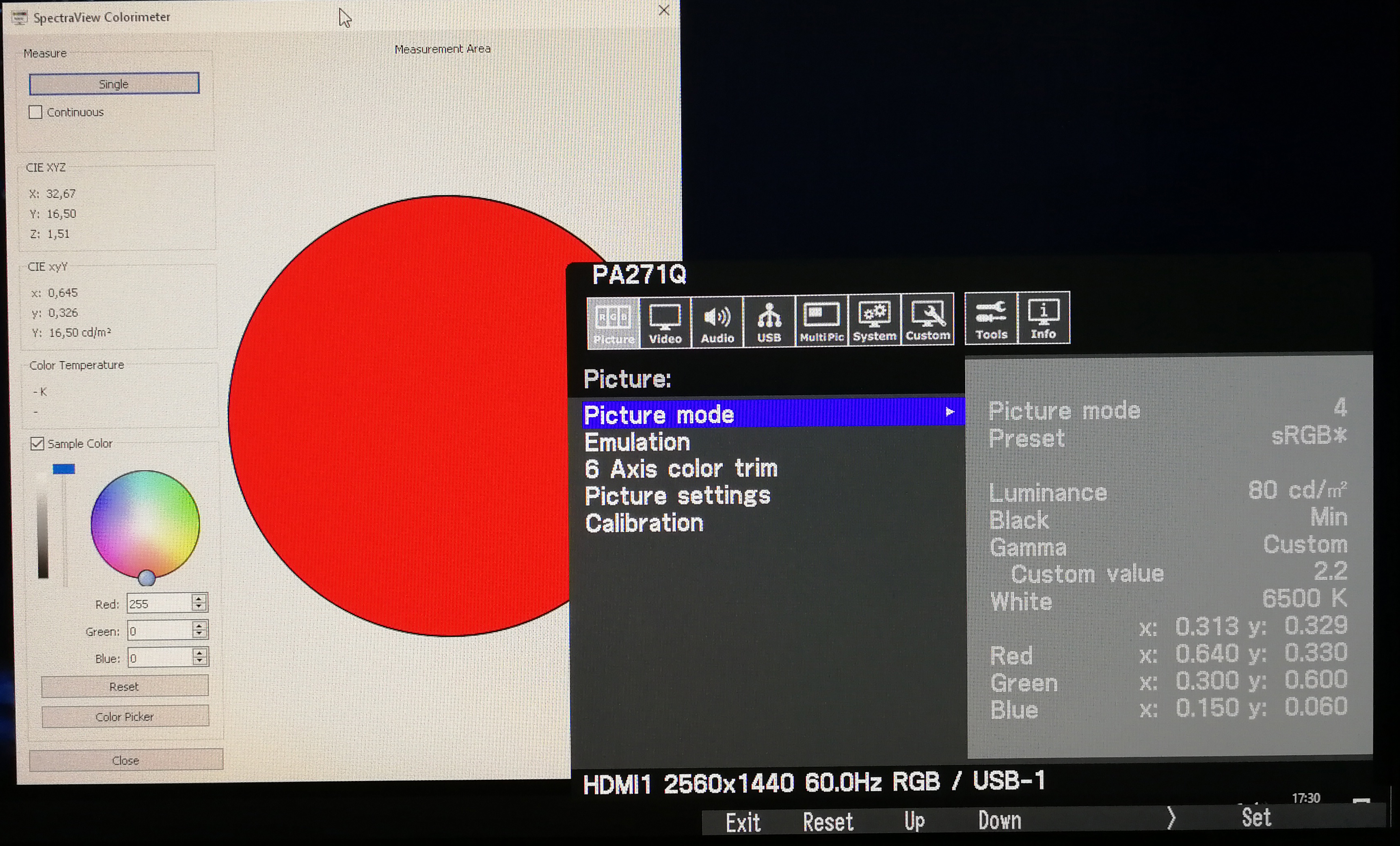
Task: Open the Color Picker button
Action: coord(124,717)
